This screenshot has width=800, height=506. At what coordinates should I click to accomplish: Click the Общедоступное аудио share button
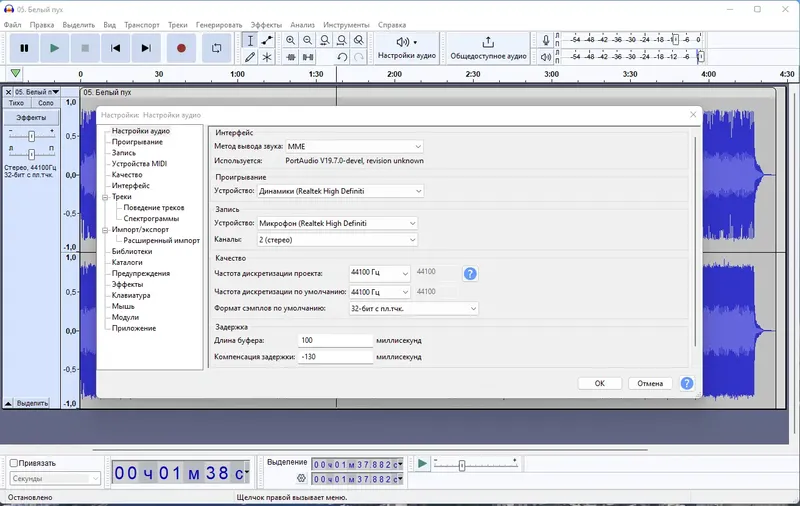pos(488,48)
